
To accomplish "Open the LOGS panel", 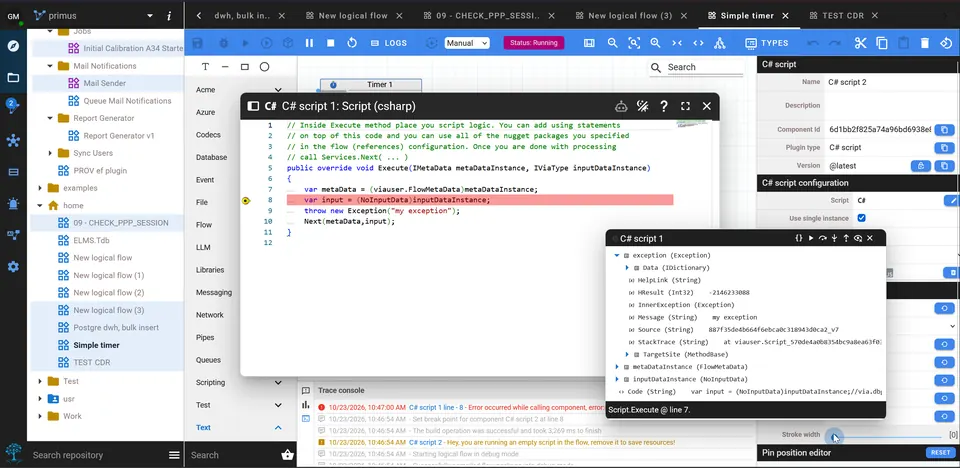I will coord(389,43).
